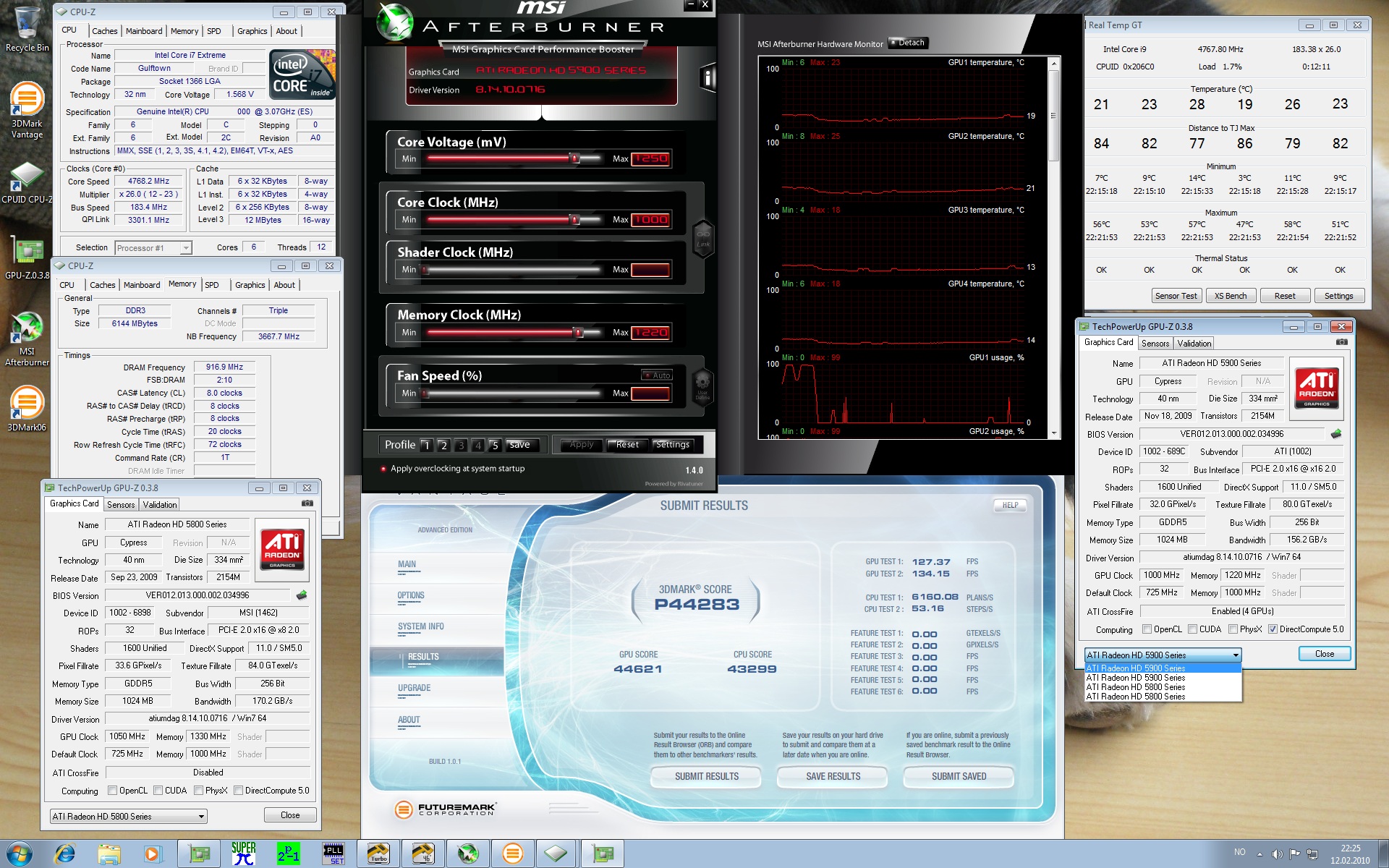Click the PLL SET taskbar icon

tap(334, 854)
